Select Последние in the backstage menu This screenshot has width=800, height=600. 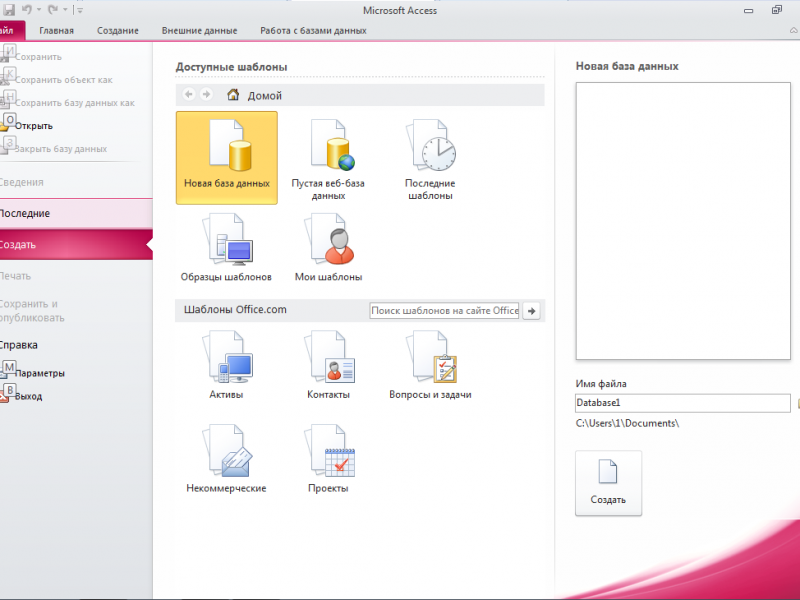76,213
